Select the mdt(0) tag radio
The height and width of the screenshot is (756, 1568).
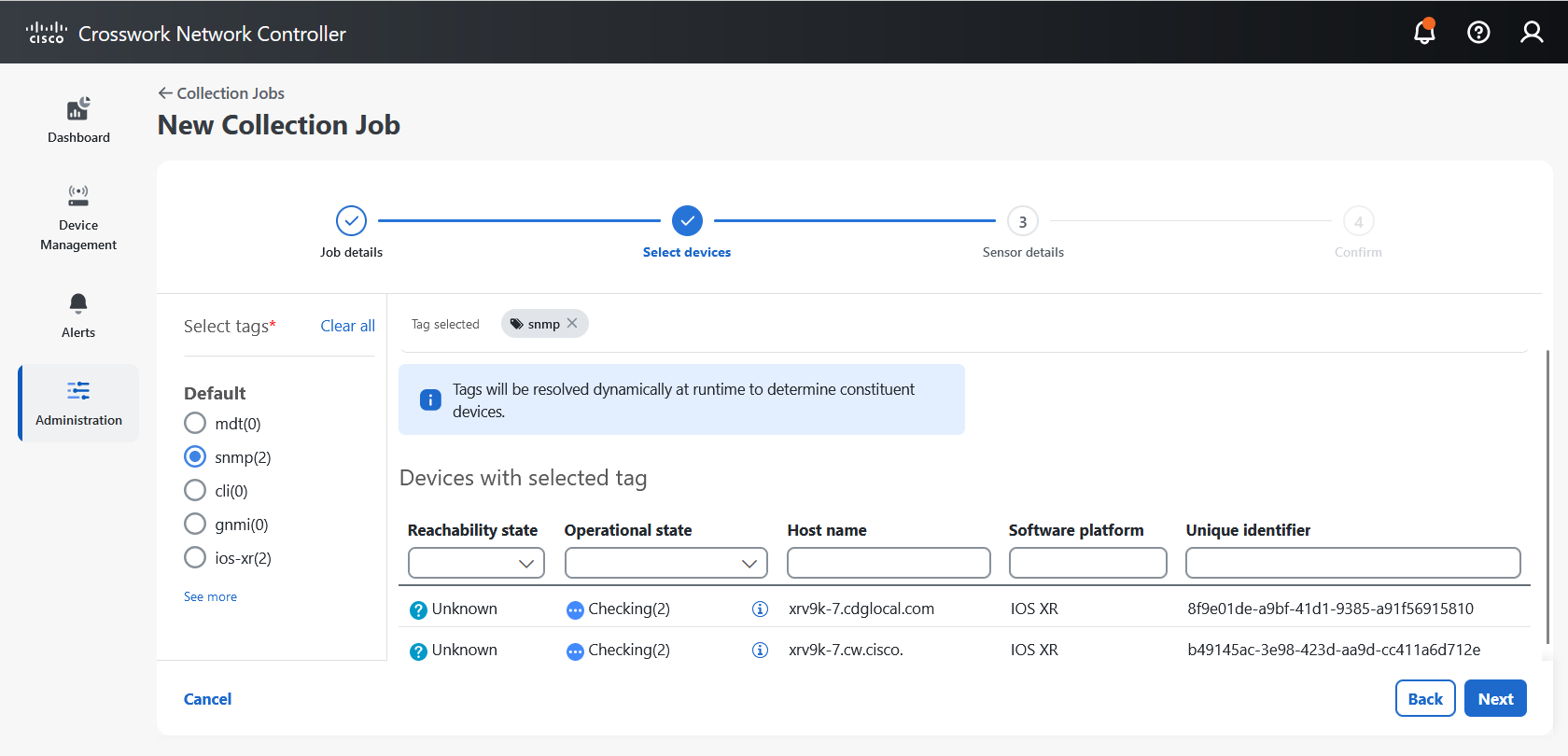click(x=195, y=424)
